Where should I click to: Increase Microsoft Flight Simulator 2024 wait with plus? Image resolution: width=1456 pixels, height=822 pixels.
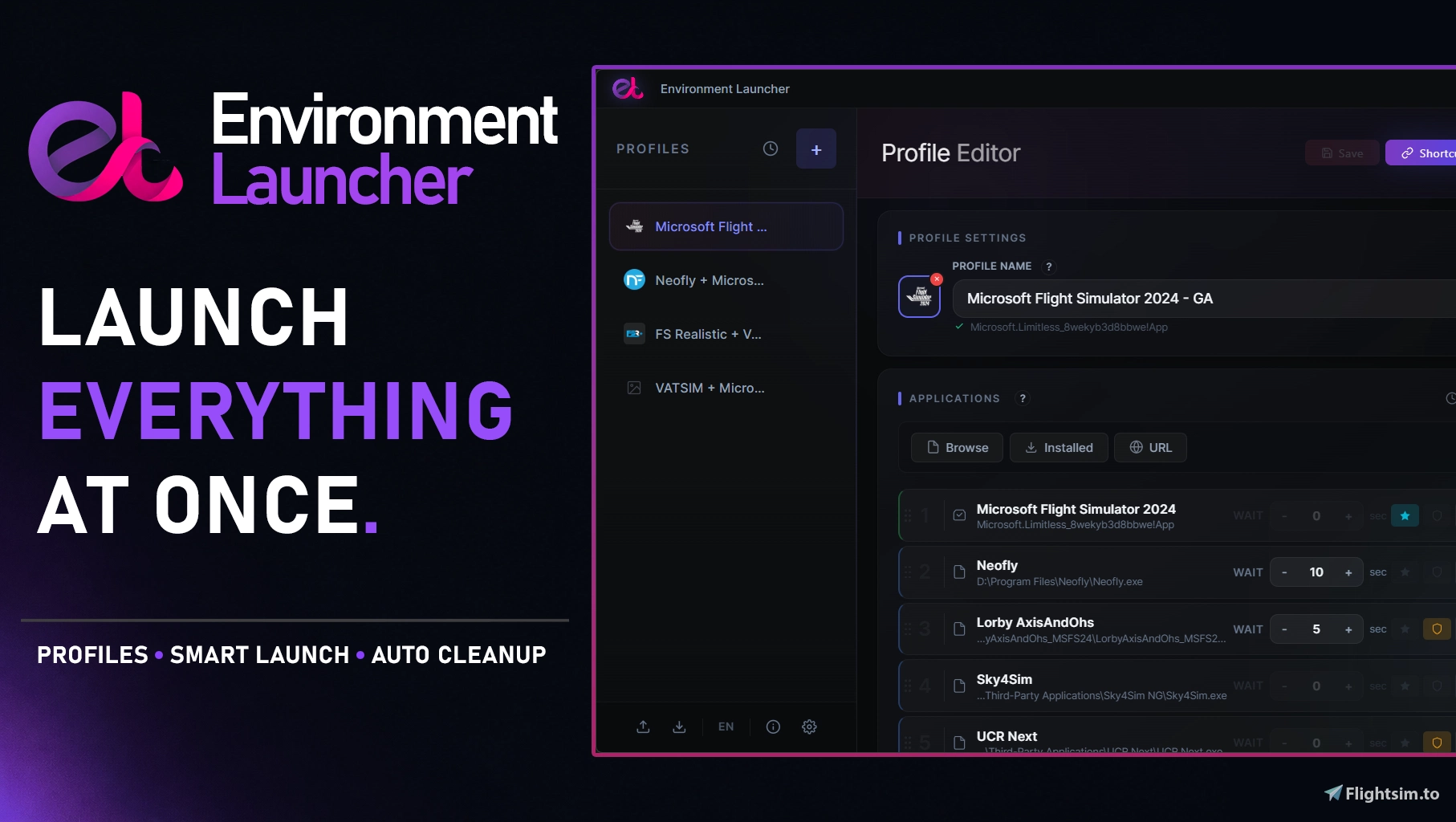pos(1348,516)
